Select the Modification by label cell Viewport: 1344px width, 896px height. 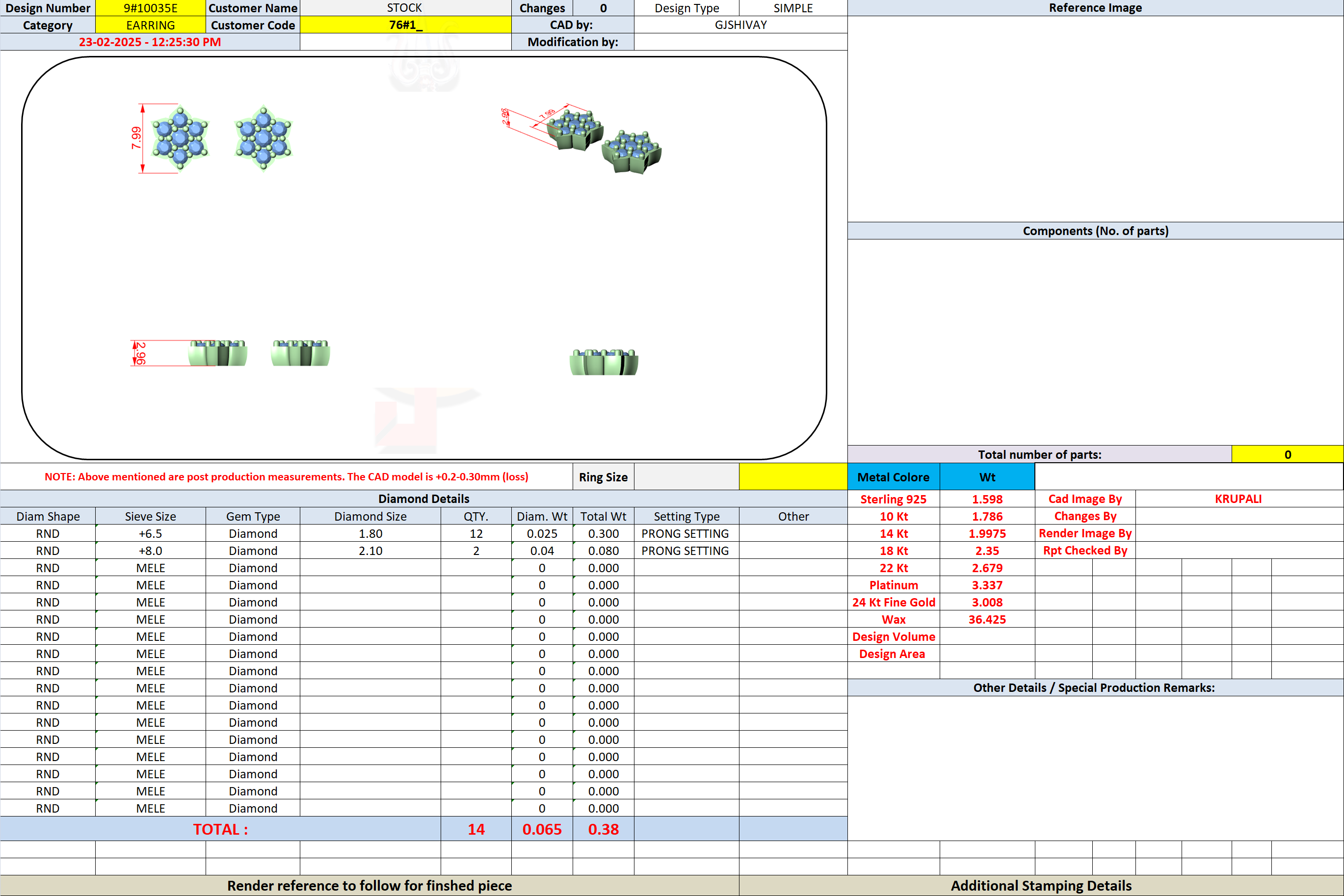tap(573, 42)
